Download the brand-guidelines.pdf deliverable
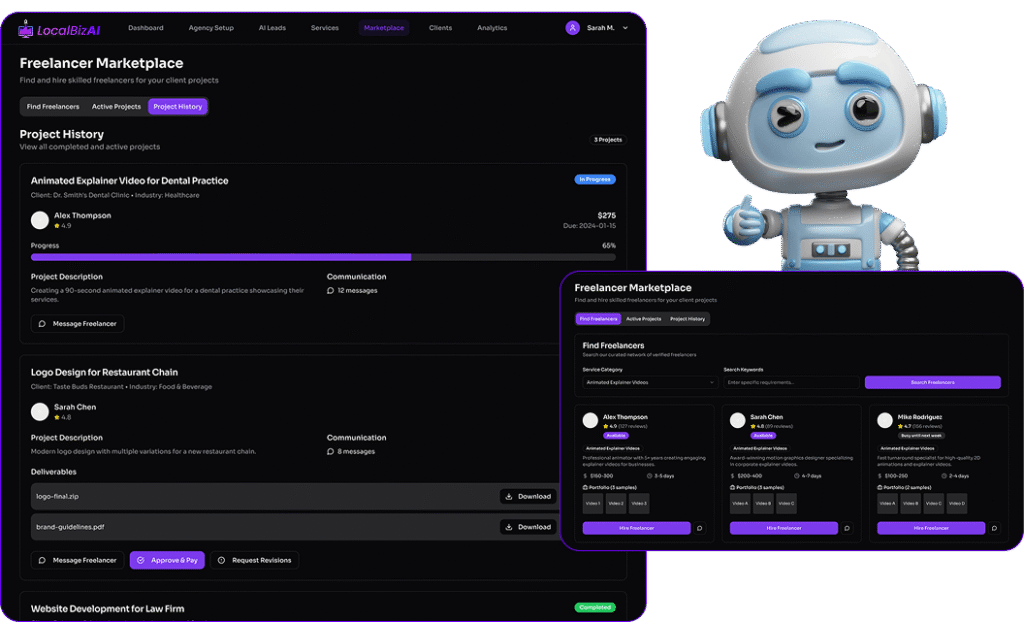Viewport: 1024px width, 622px height. point(528,527)
